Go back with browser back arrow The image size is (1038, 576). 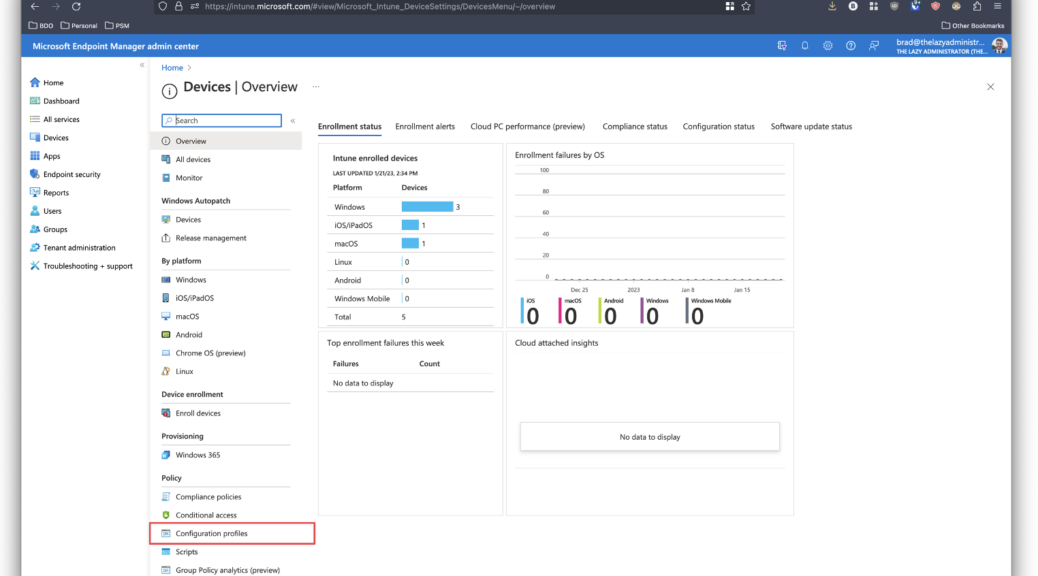[35, 7]
